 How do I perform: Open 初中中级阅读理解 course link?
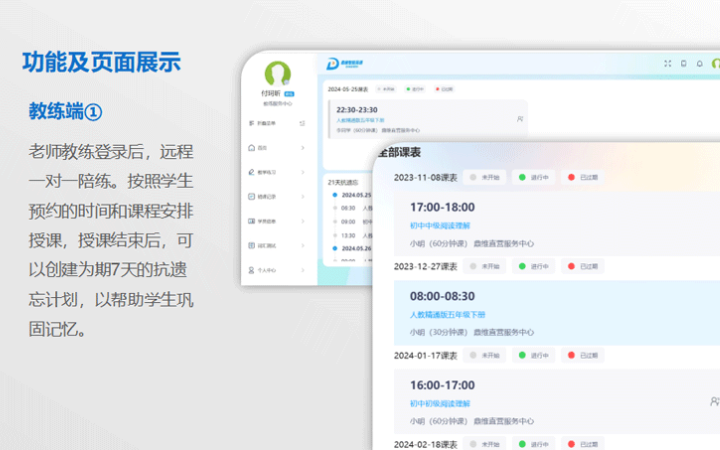(440, 226)
